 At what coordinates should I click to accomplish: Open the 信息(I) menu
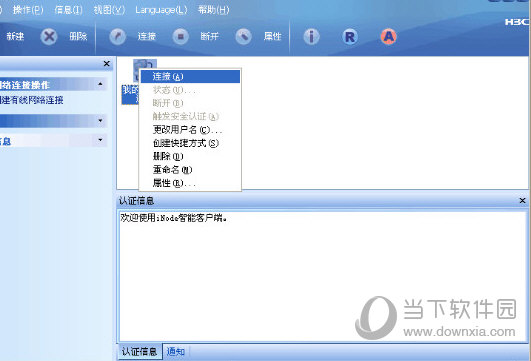pos(68,10)
